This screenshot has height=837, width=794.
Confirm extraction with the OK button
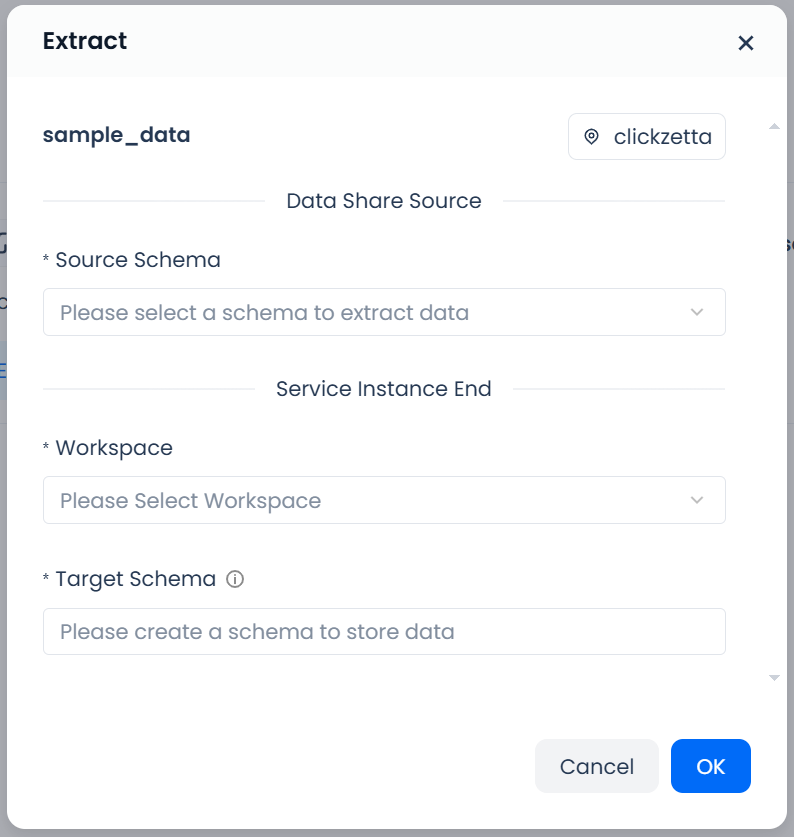(x=710, y=766)
